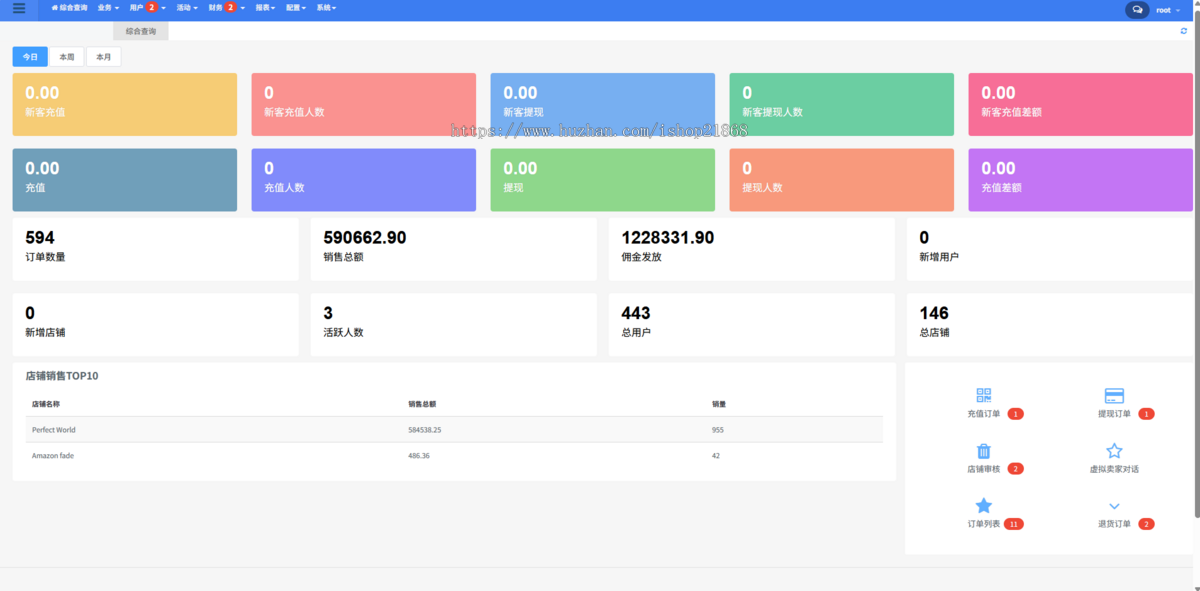Screen dimensions: 1200x591
Task: Click the 退货订单 chevron icon
Action: (1114, 507)
